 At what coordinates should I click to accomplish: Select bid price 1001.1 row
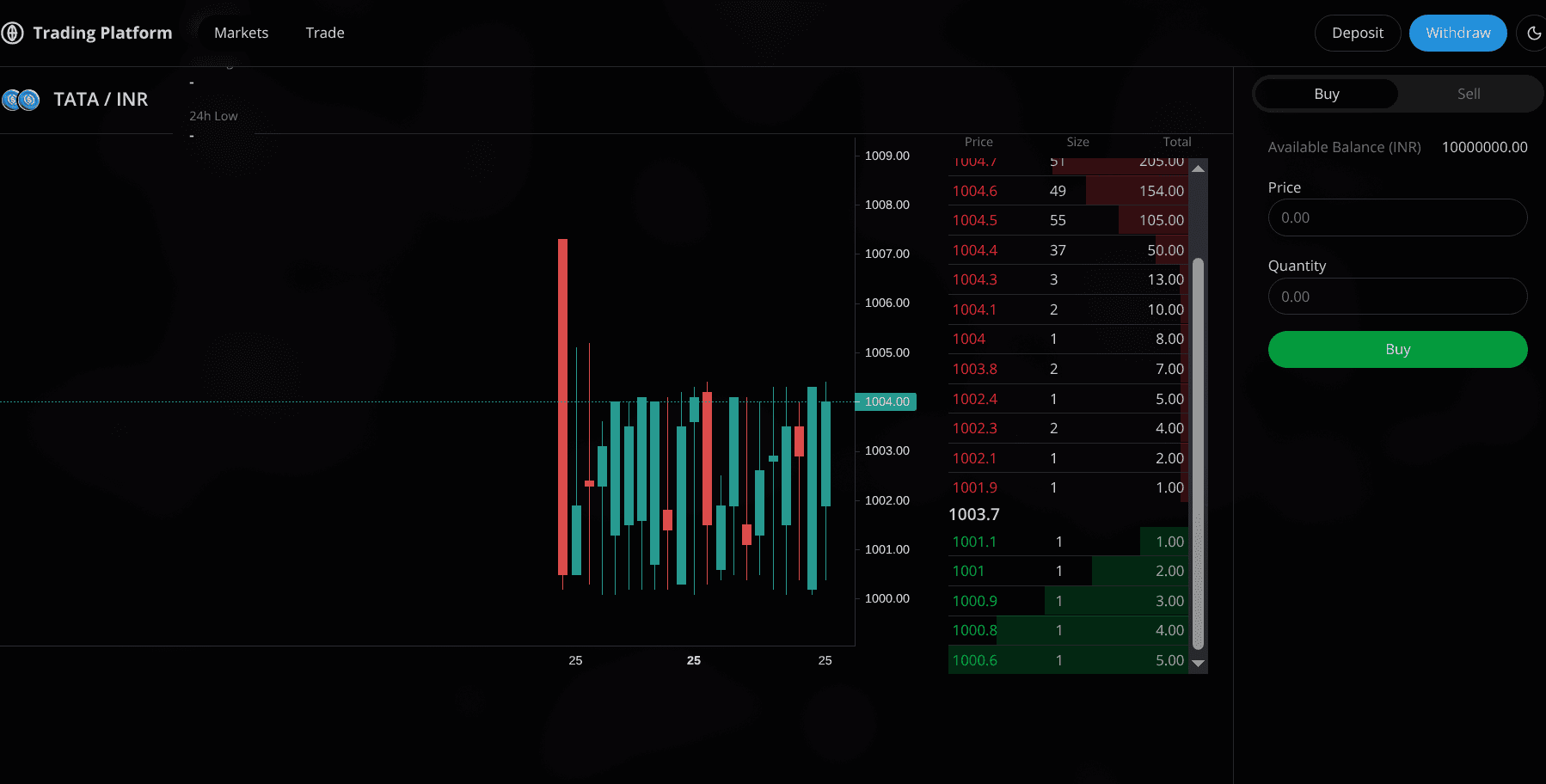click(1068, 542)
